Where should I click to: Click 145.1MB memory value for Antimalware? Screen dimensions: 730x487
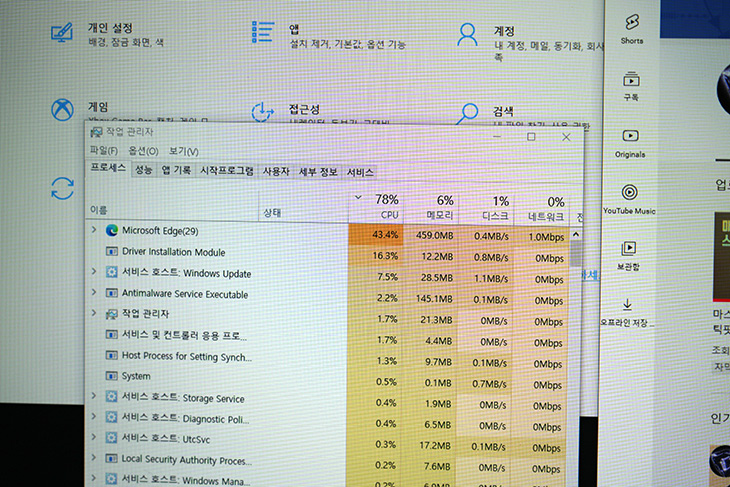click(434, 298)
